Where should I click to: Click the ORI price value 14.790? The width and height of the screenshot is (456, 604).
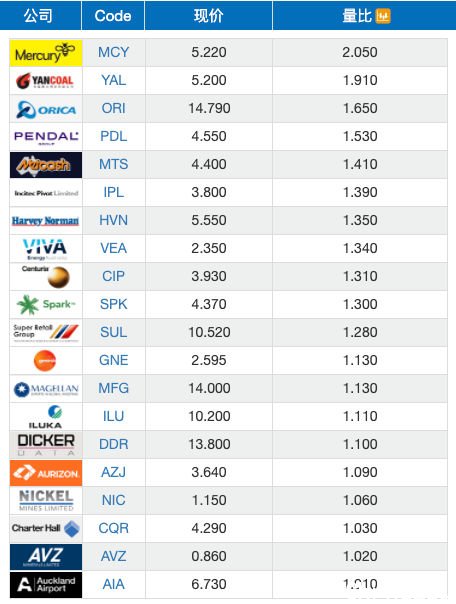(209, 109)
